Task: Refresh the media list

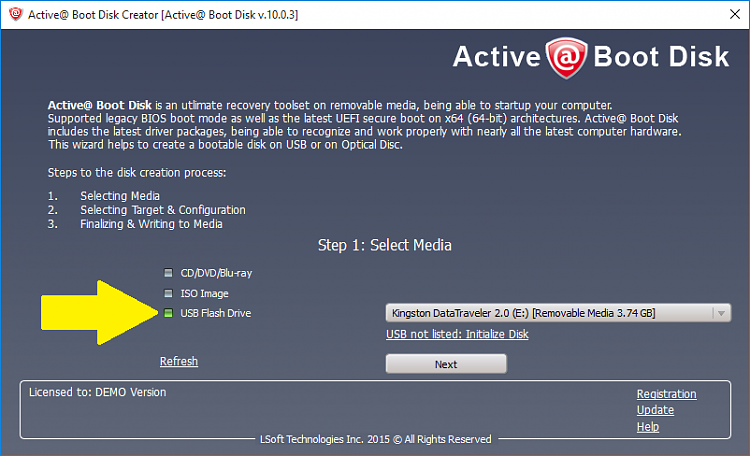Action: [x=178, y=361]
